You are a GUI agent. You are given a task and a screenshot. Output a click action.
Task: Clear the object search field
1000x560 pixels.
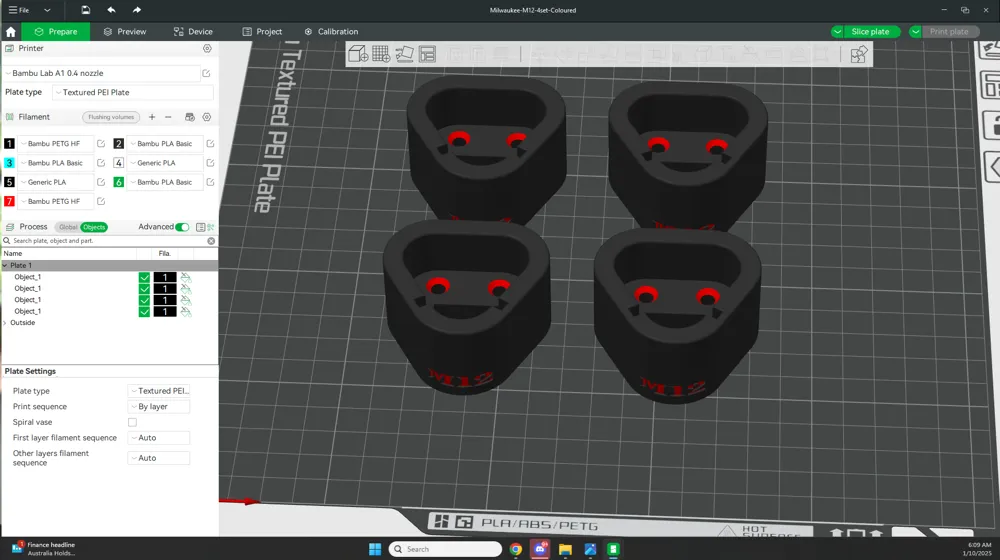click(211, 241)
